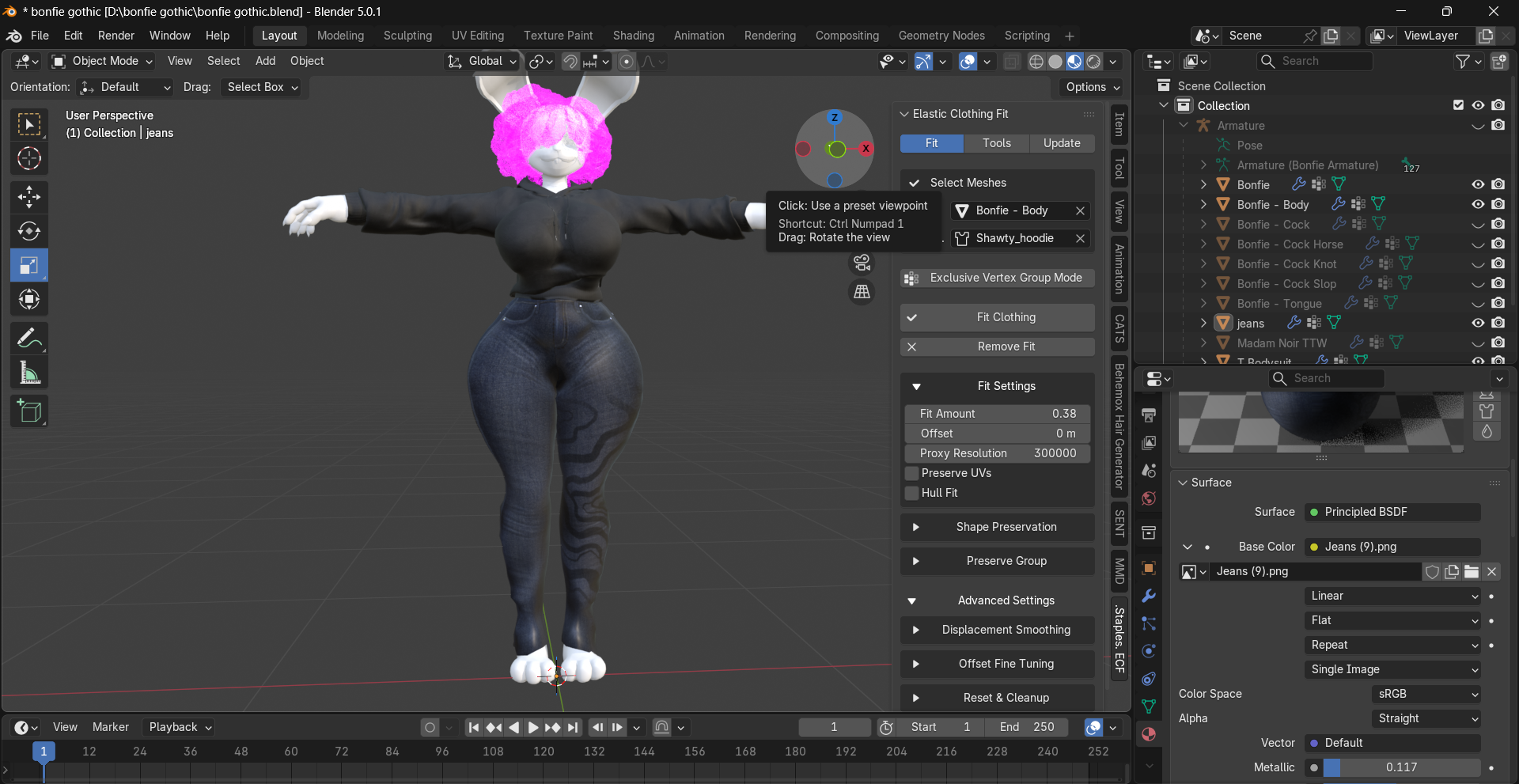This screenshot has height=784, width=1519.
Task: Click play animation button
Action: [x=533, y=727]
